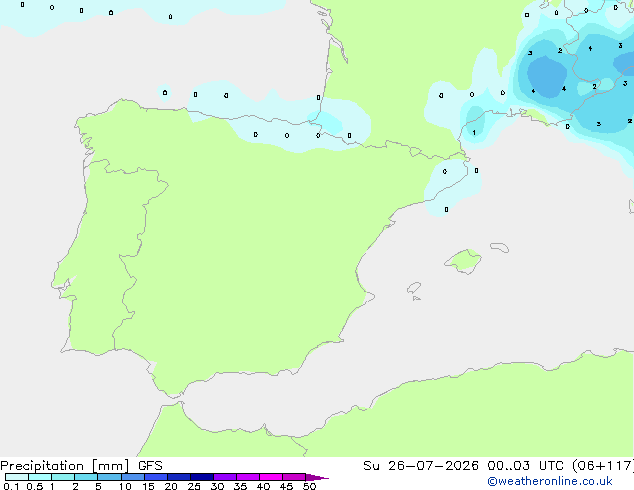
Task: Pick the legend swatch between 0.1 and 0.5
Action: click(x=17, y=477)
